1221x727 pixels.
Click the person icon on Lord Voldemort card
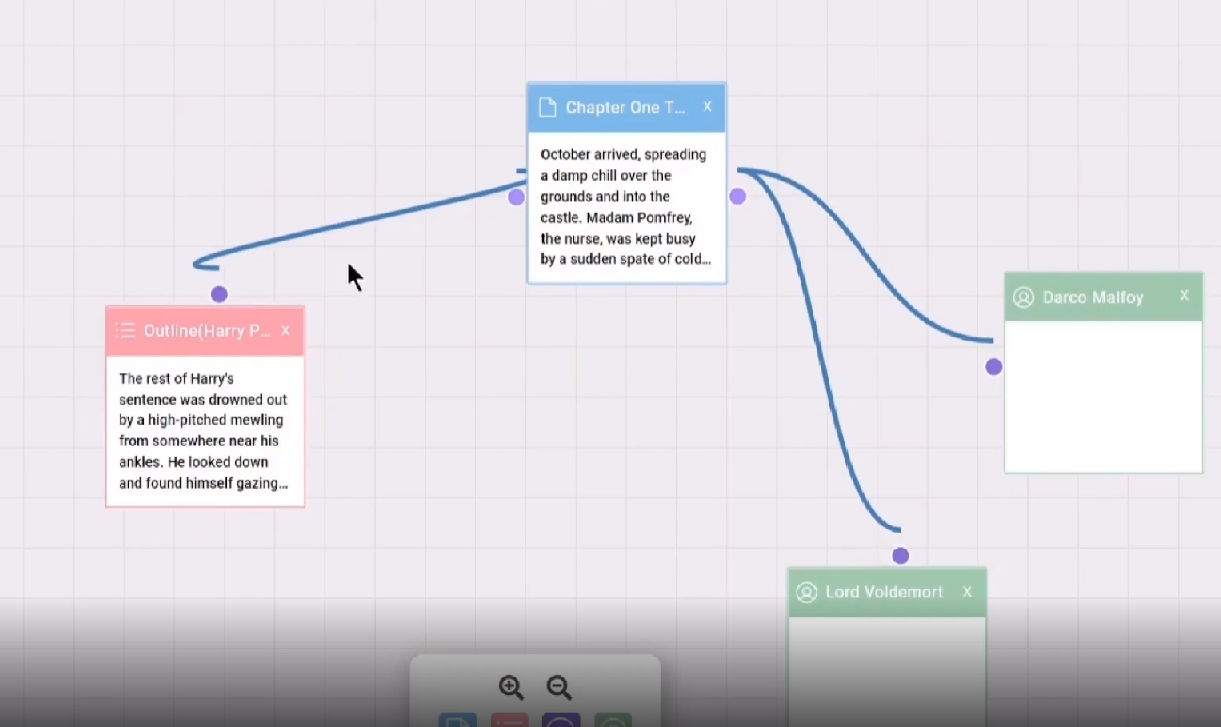pos(807,592)
